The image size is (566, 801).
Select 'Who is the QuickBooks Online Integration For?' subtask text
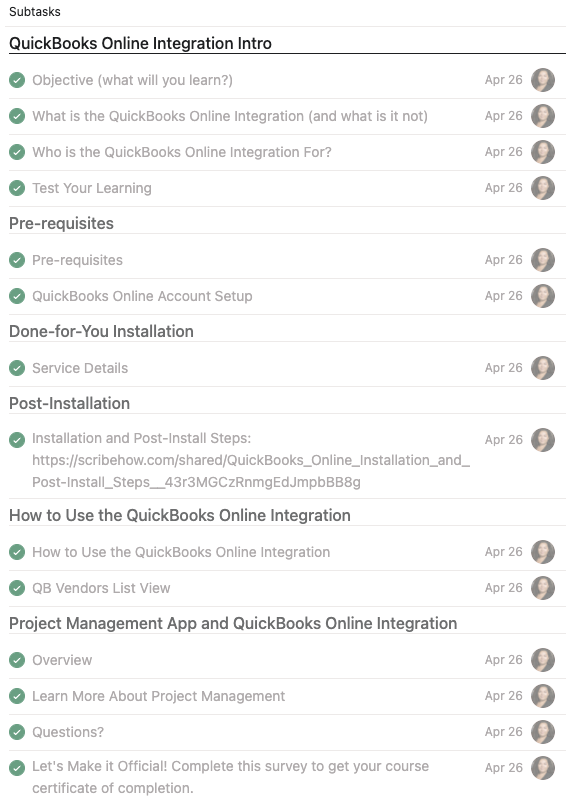click(182, 152)
